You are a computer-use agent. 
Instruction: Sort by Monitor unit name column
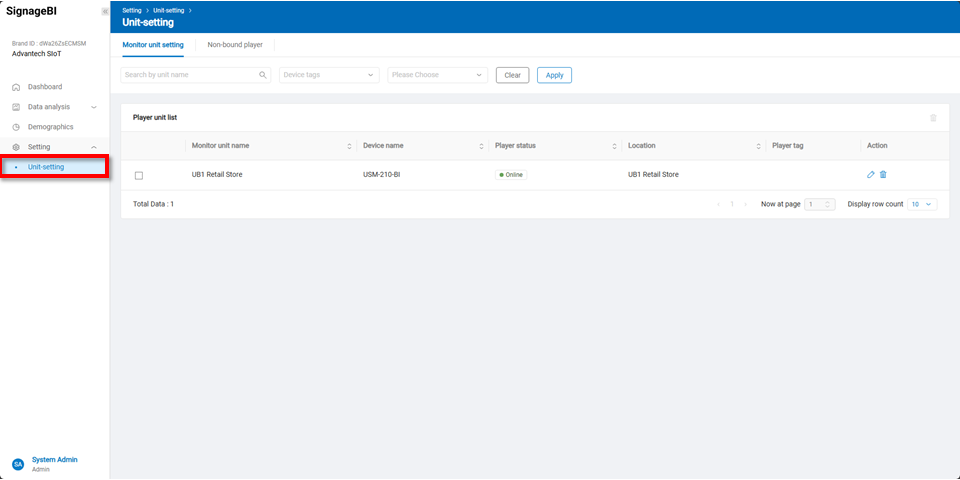pyautogui.click(x=349, y=146)
